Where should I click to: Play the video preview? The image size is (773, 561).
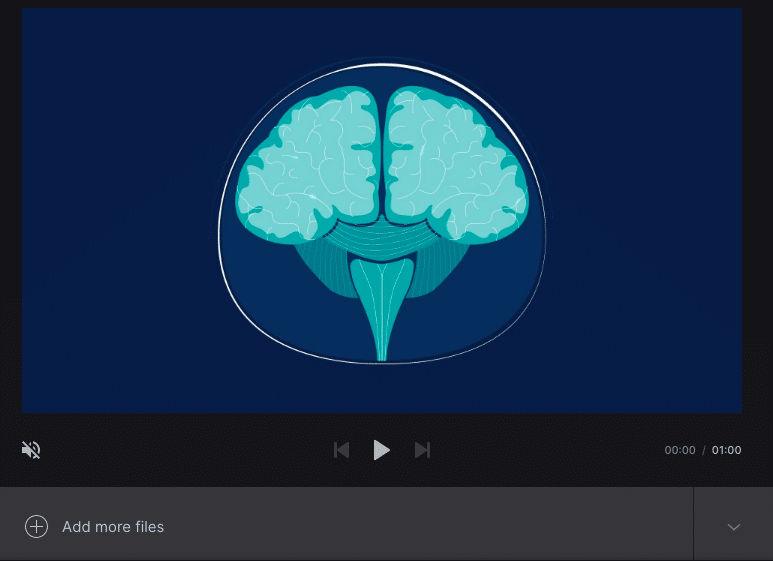[x=382, y=450]
